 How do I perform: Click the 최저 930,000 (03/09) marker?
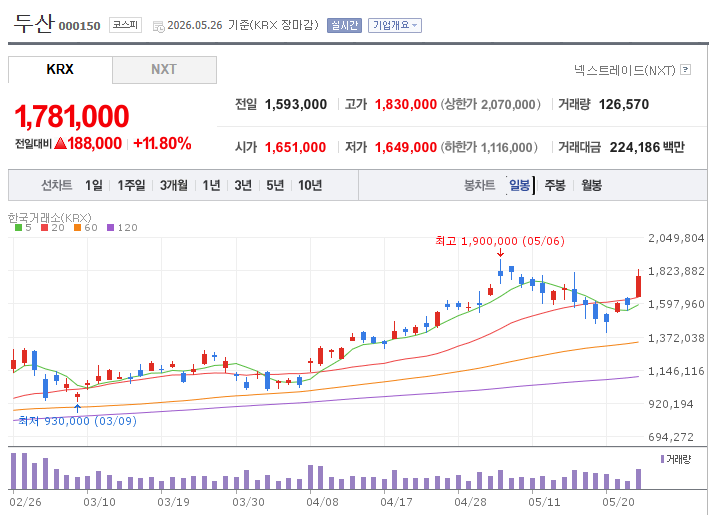tap(77, 421)
